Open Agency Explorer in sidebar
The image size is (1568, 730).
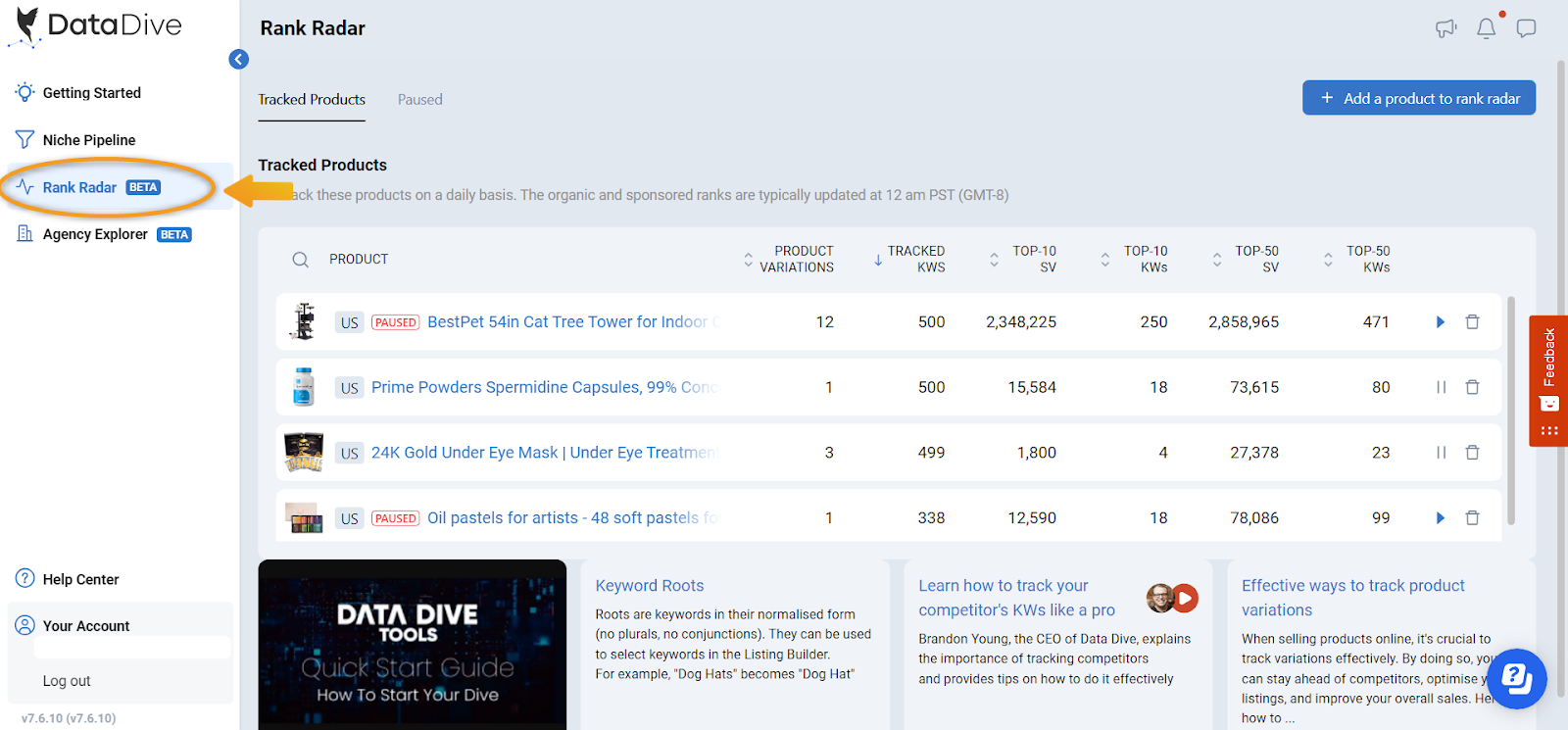click(103, 234)
